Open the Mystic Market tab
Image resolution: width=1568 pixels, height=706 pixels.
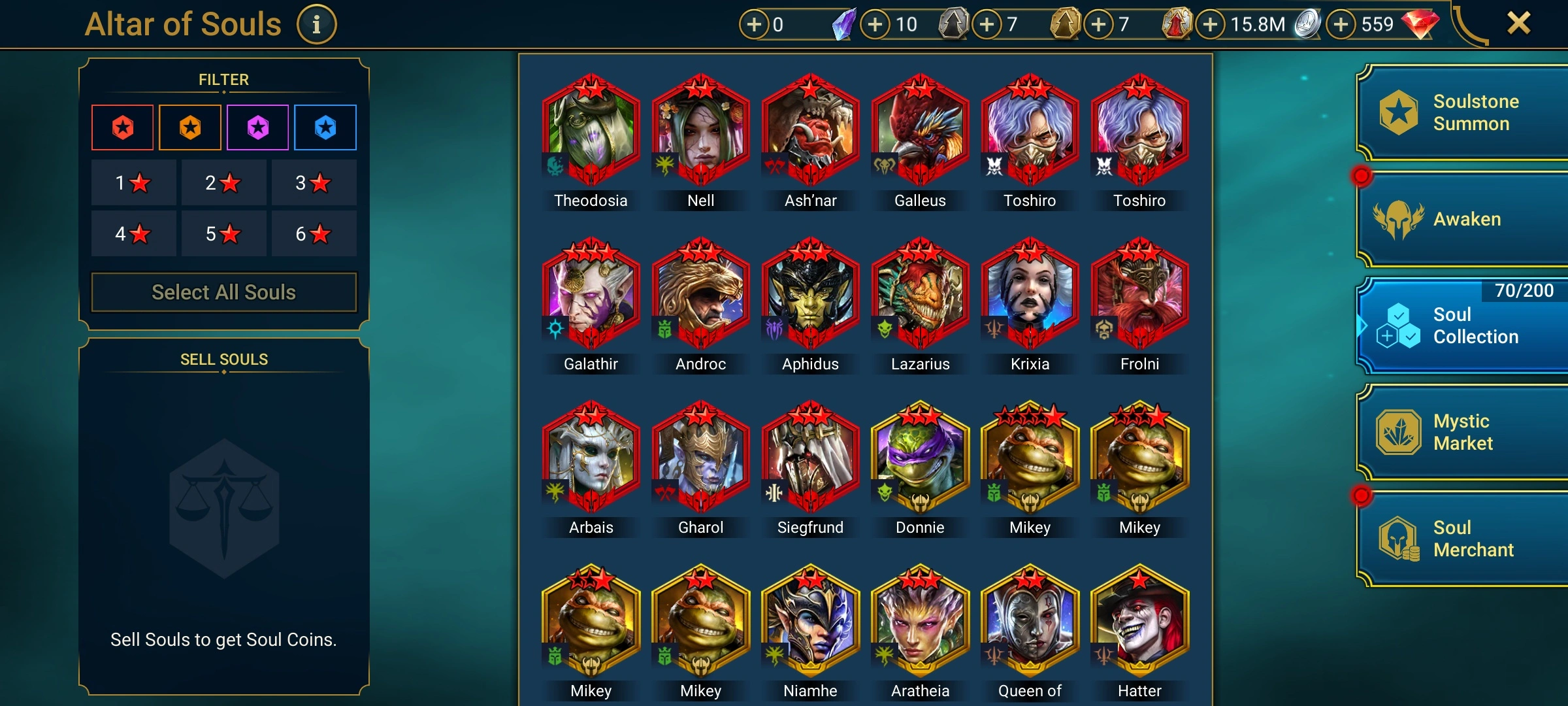[x=1463, y=432]
